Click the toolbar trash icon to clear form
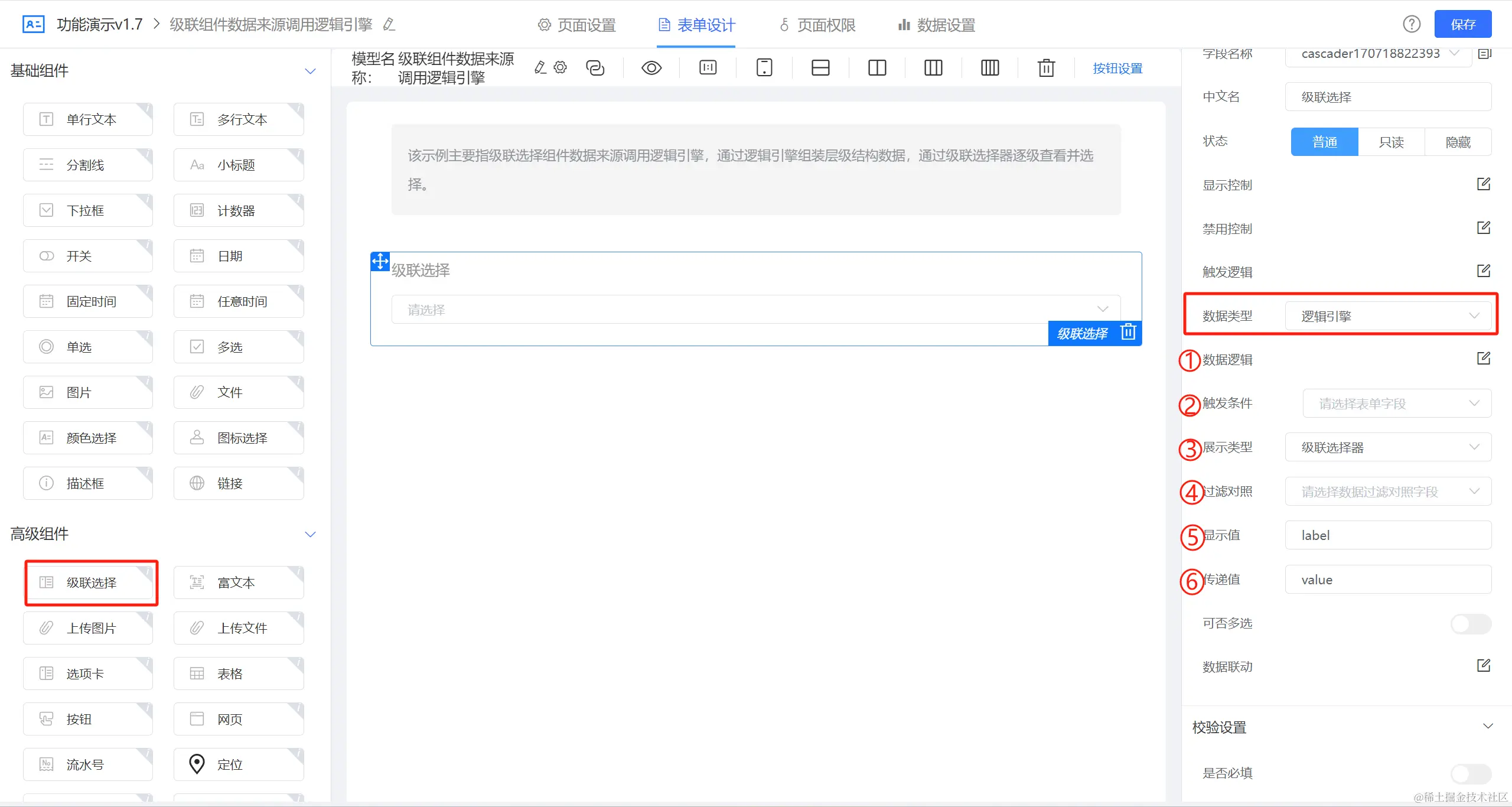Viewport: 1512px width, 807px height. tap(1046, 68)
